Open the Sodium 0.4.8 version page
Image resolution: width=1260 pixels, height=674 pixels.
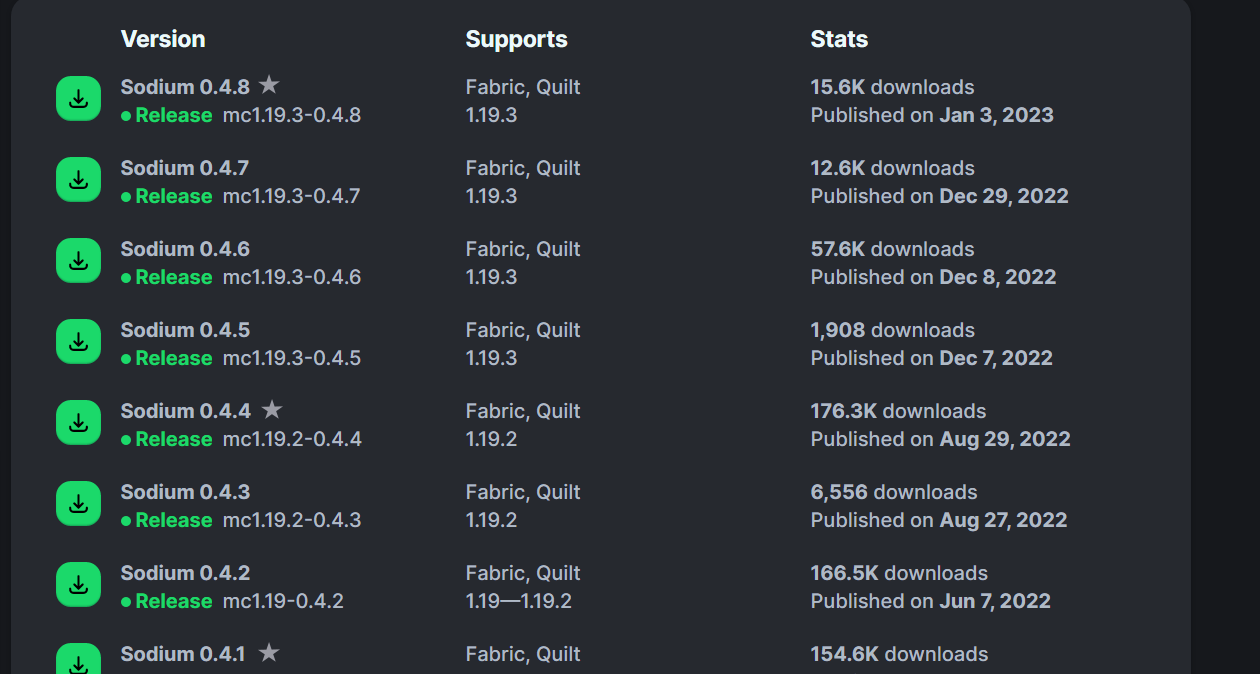coord(185,86)
